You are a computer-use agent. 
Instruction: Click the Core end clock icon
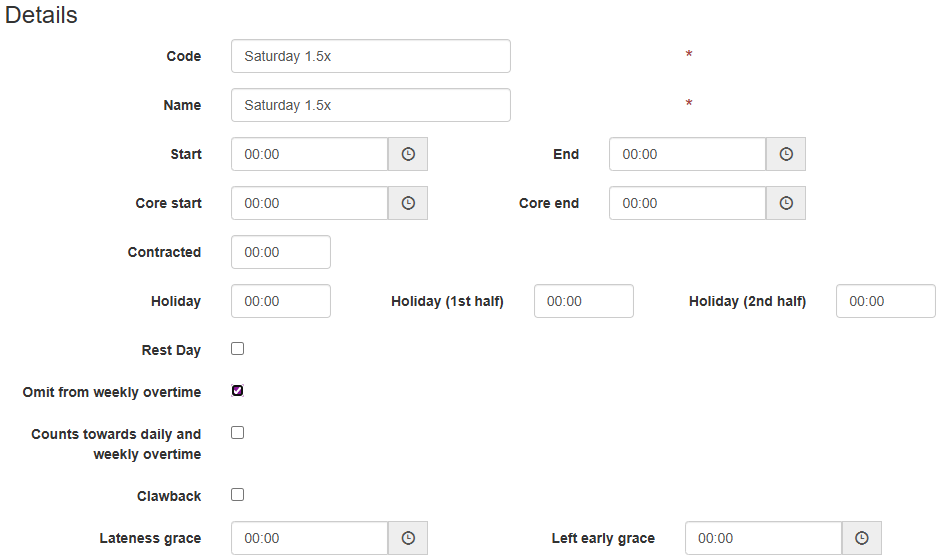point(786,203)
